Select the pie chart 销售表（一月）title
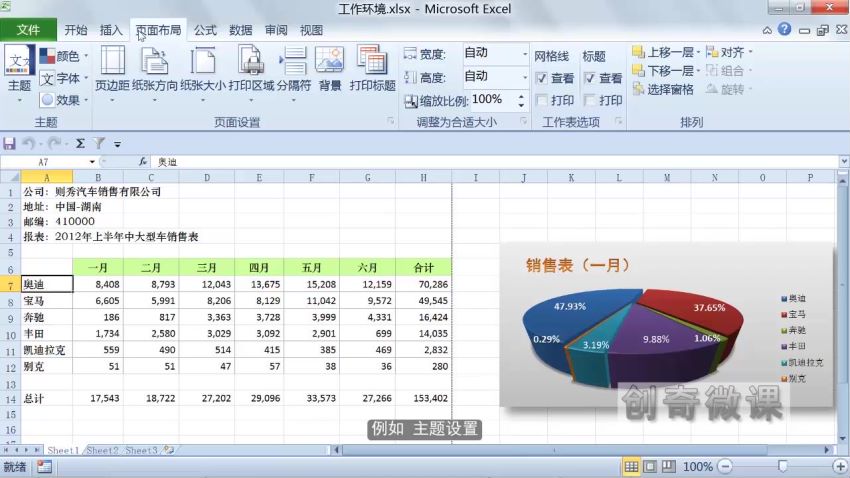Viewport: 850px width, 478px height. click(x=577, y=265)
